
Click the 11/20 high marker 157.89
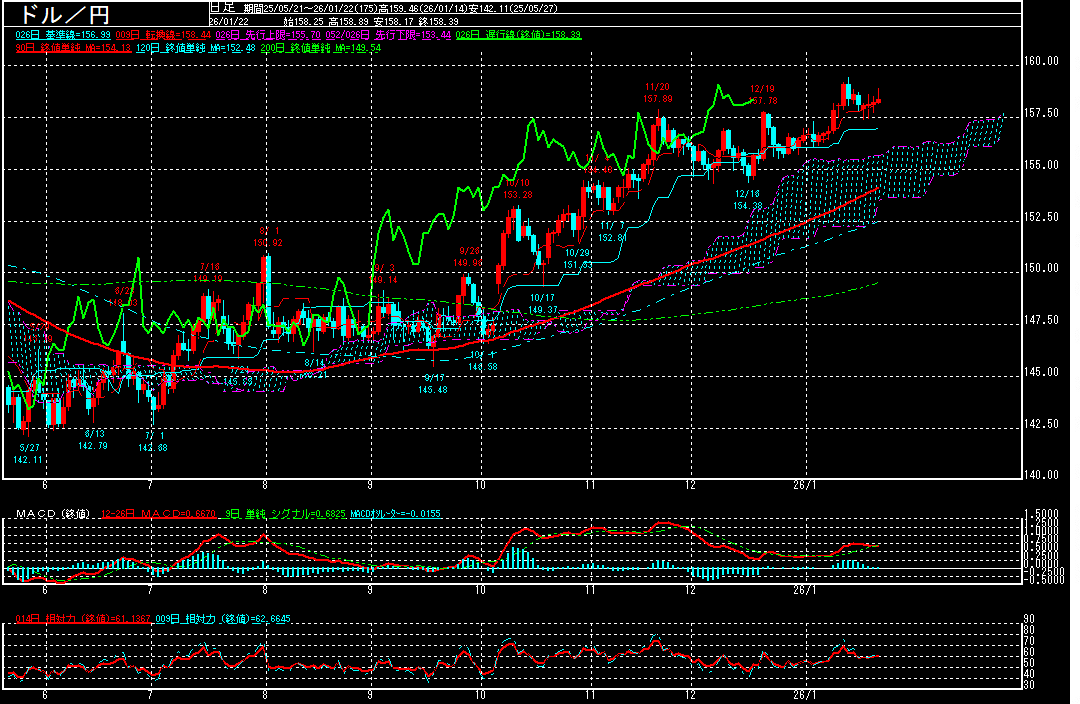tap(657, 93)
